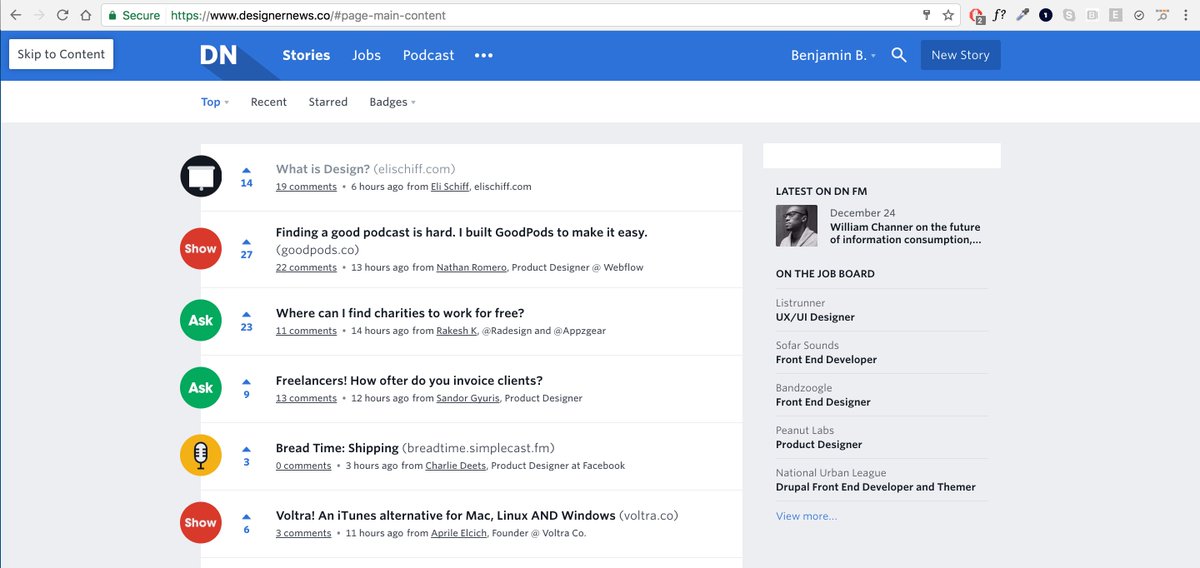The height and width of the screenshot is (568, 1200).
Task: Click the yellow microphone badge beside Bread Time
Action: [x=201, y=455]
